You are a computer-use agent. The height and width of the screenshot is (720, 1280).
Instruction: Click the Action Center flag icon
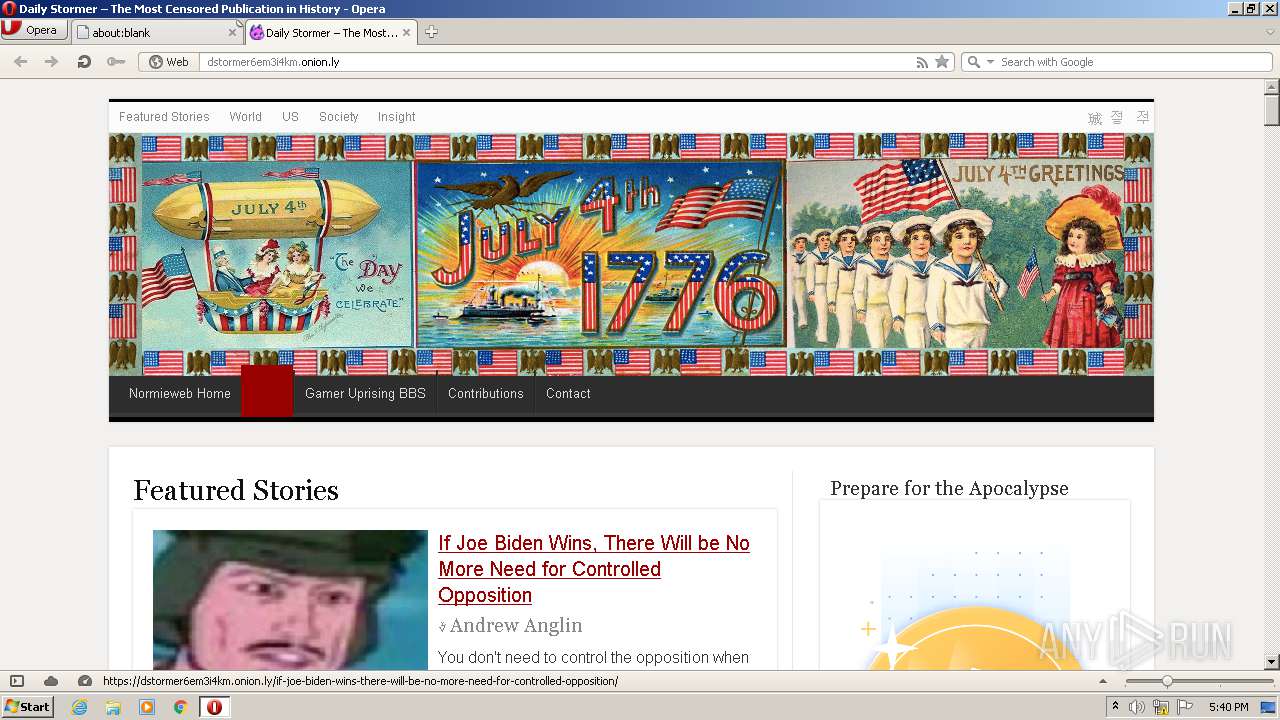(x=1185, y=707)
